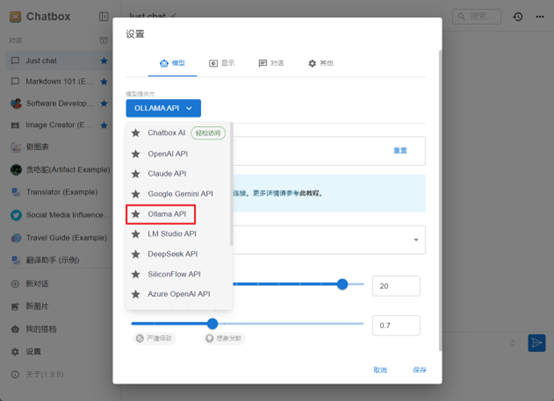Click the star next to Just chat
This screenshot has width=554, height=401.
click(x=104, y=61)
